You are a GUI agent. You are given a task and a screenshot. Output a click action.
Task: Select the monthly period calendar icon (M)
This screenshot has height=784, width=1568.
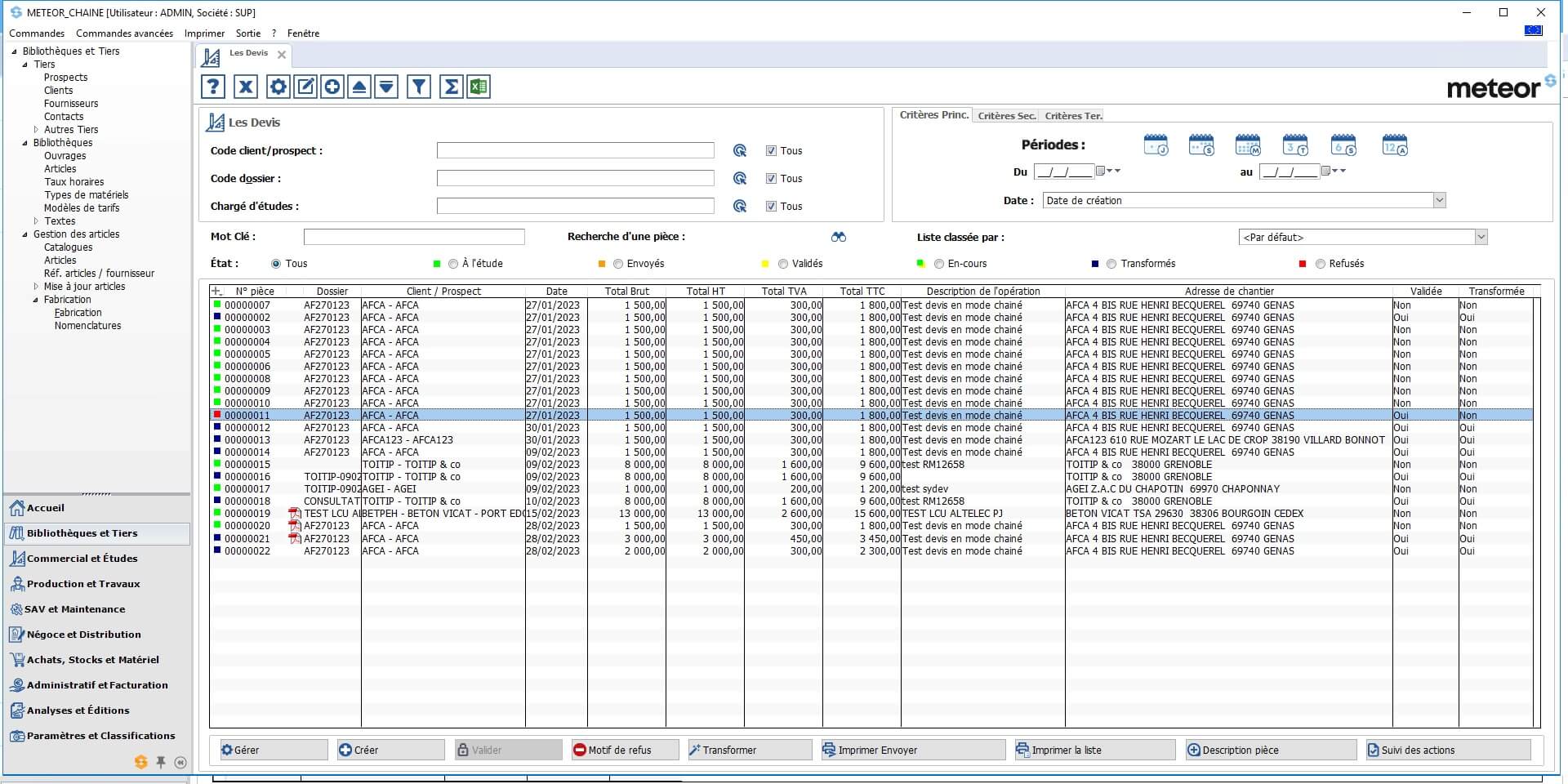coord(1248,145)
